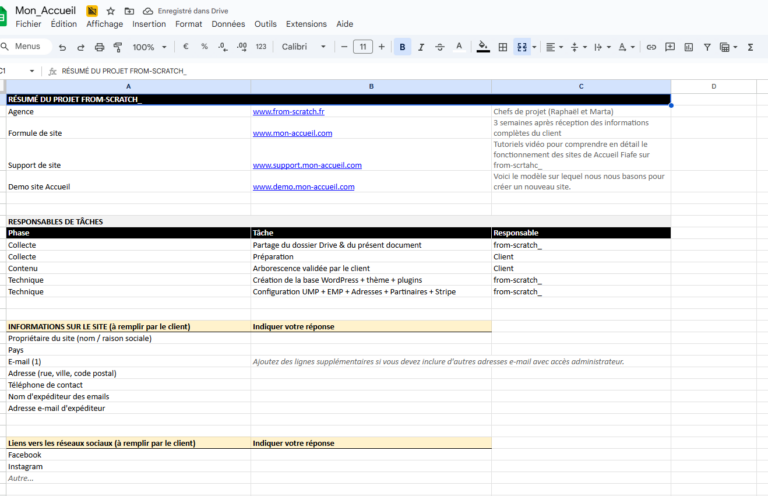Click the create filter icon

706,47
